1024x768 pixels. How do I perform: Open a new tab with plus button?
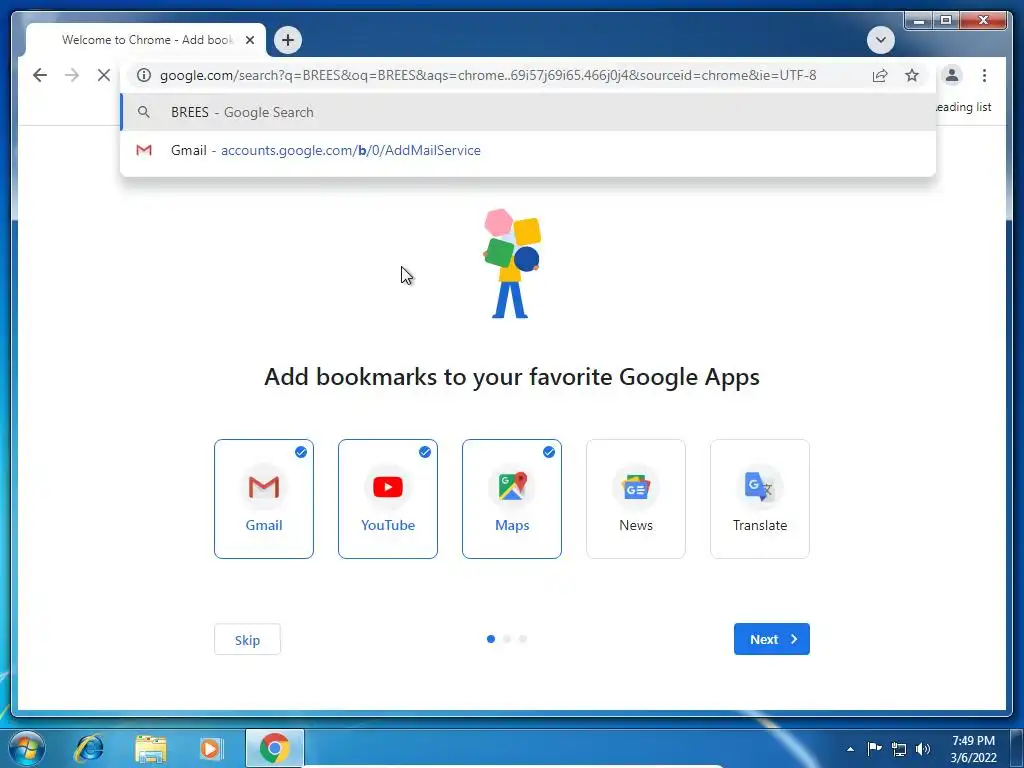(x=288, y=40)
